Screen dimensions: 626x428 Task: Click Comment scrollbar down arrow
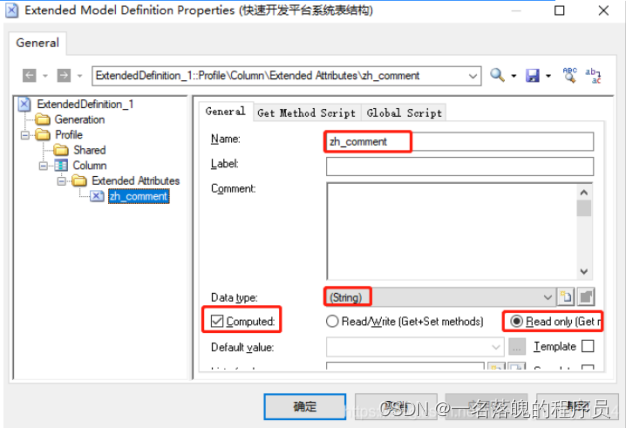pyautogui.click(x=584, y=271)
